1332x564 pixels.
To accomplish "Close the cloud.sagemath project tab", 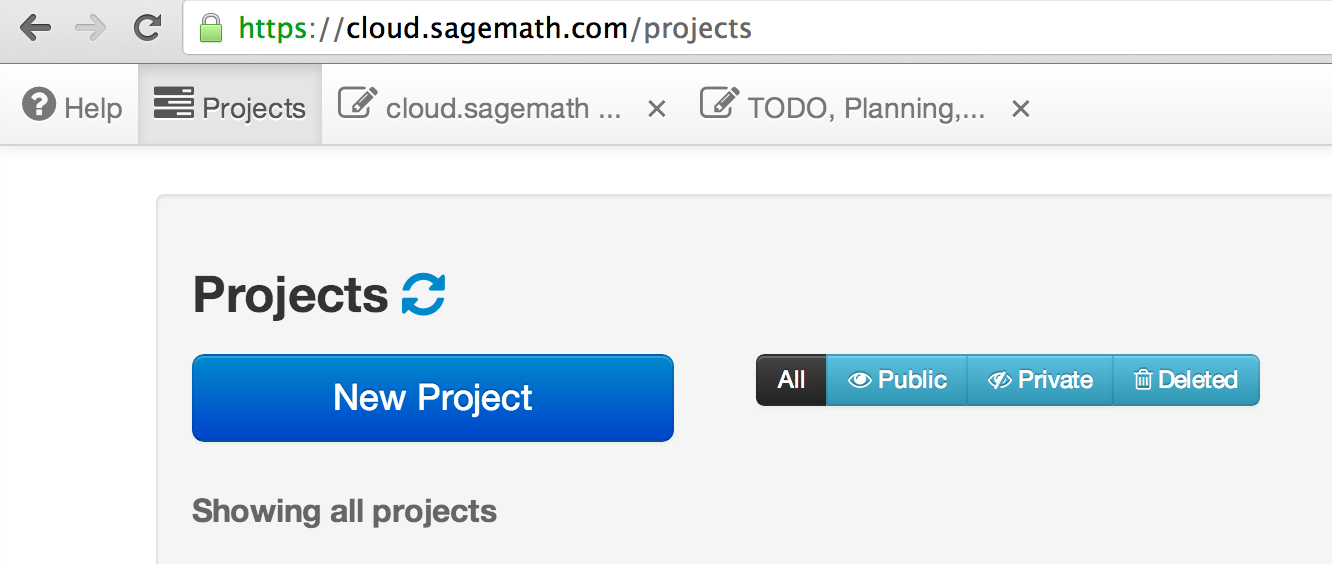I will [657, 109].
